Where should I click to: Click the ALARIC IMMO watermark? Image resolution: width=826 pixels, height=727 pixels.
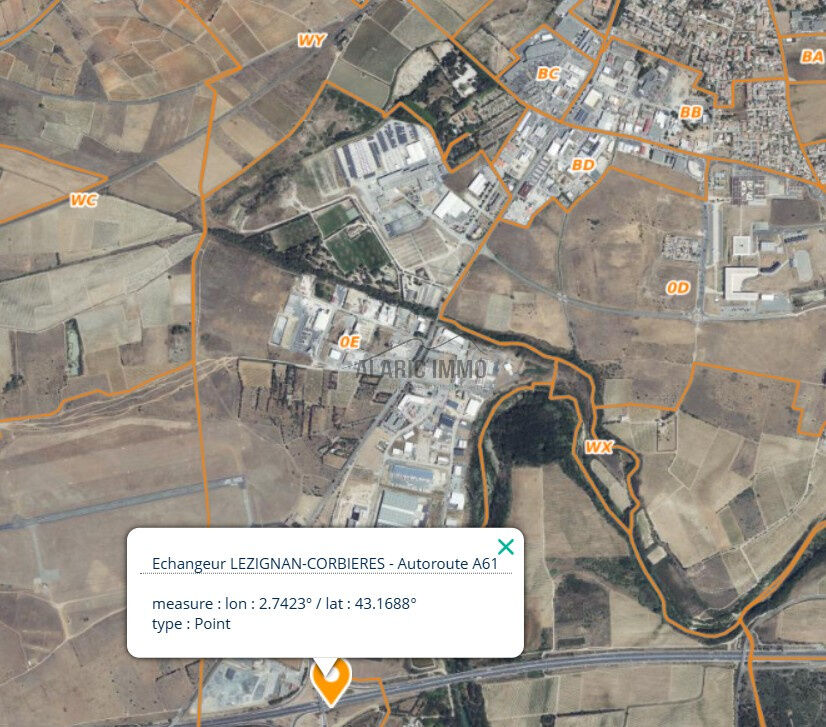[x=422, y=368]
